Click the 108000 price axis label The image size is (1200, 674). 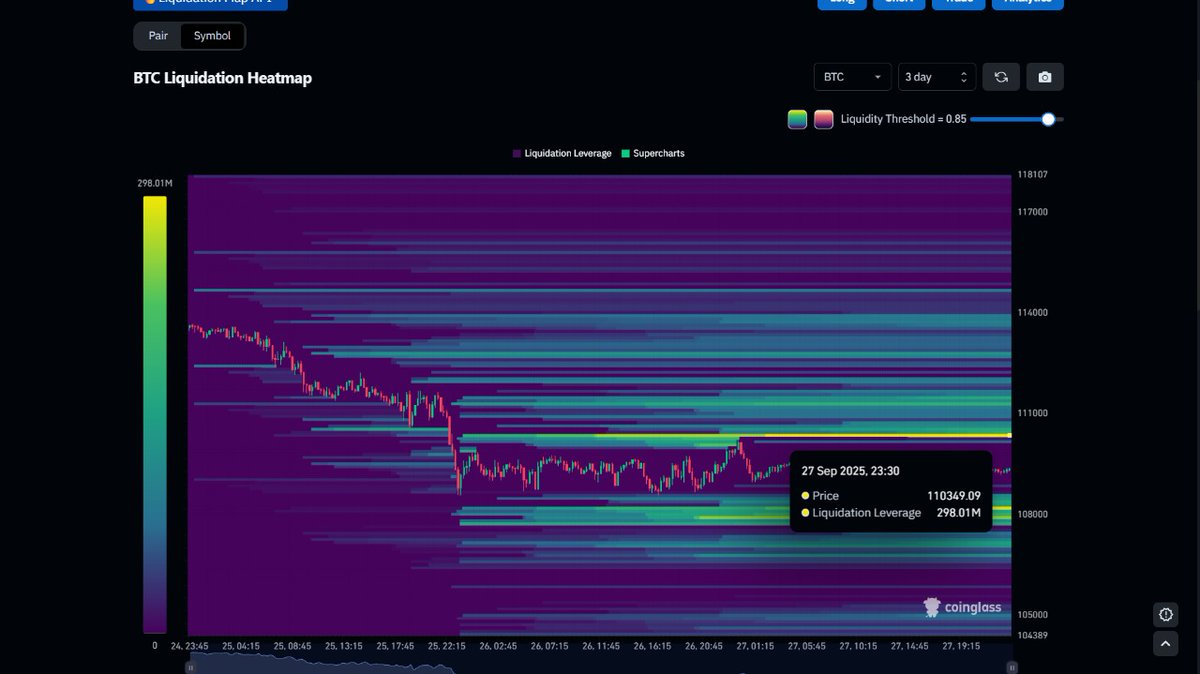click(x=1034, y=514)
